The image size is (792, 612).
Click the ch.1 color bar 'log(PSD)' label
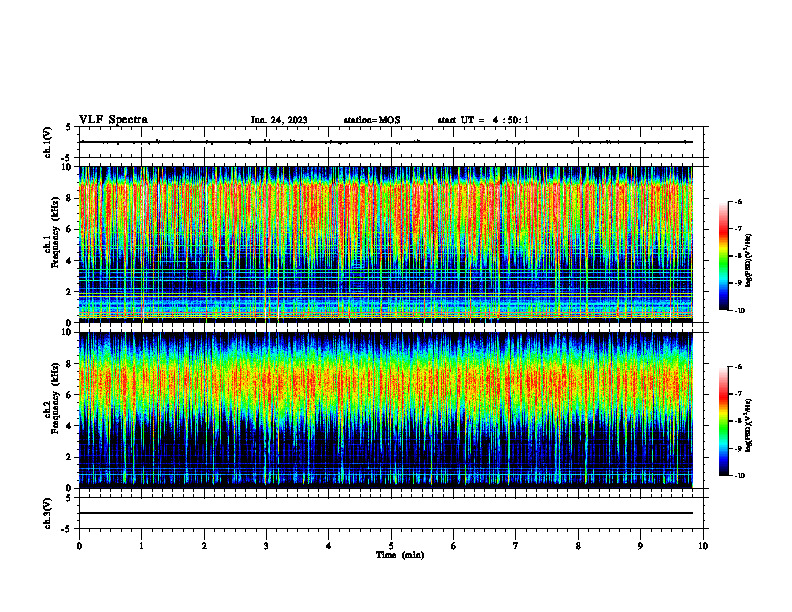tap(749, 261)
